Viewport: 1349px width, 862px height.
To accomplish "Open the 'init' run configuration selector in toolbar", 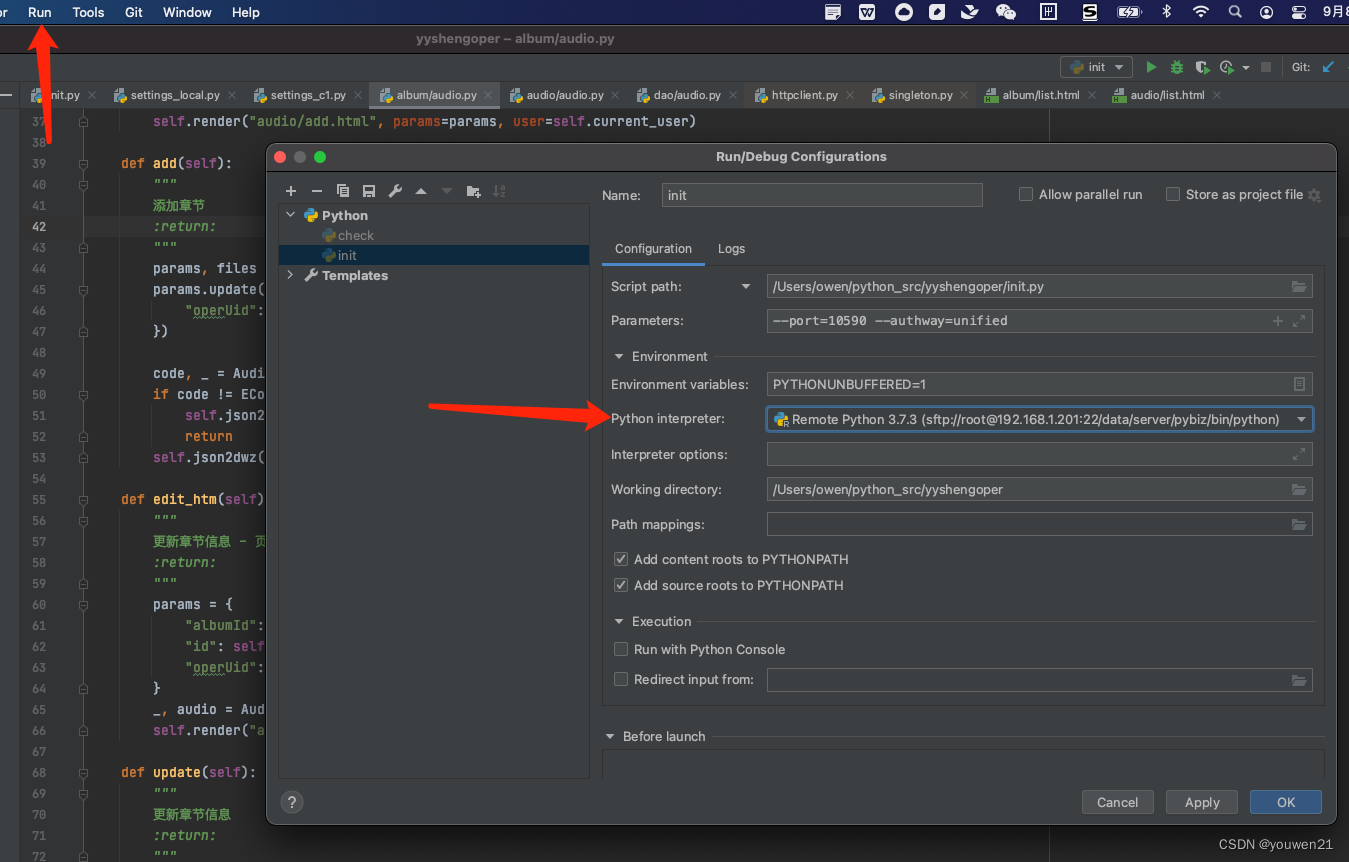I will tap(1096, 67).
